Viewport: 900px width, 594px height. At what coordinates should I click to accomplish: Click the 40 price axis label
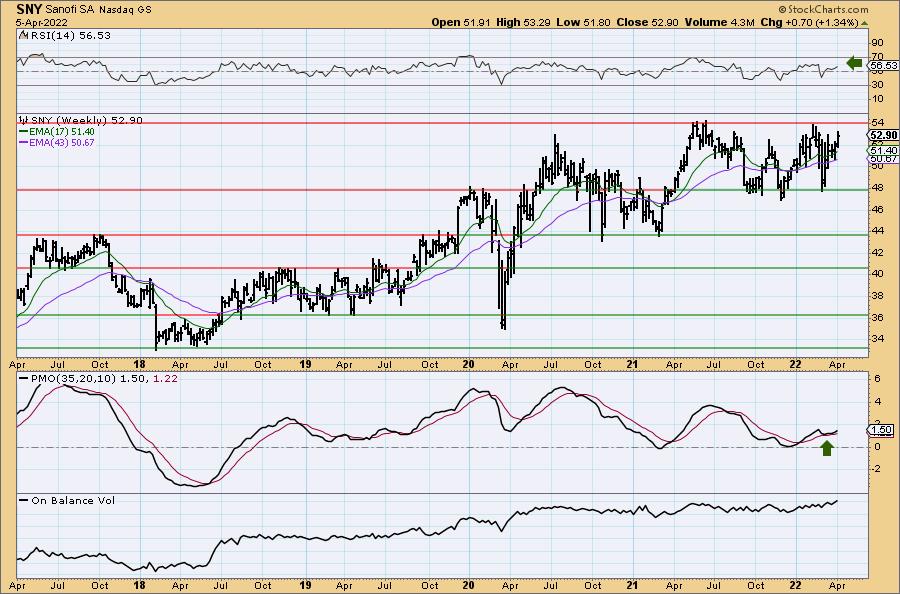point(878,274)
